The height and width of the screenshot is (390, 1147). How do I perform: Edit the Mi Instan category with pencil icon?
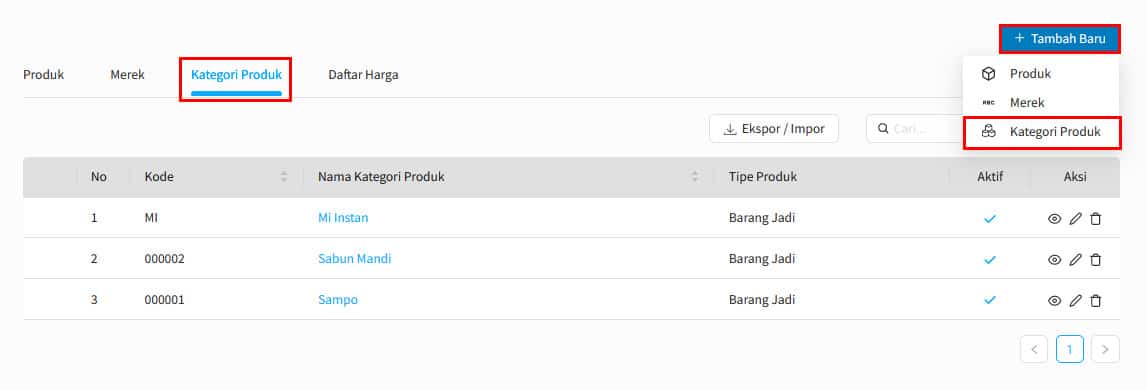1075,219
